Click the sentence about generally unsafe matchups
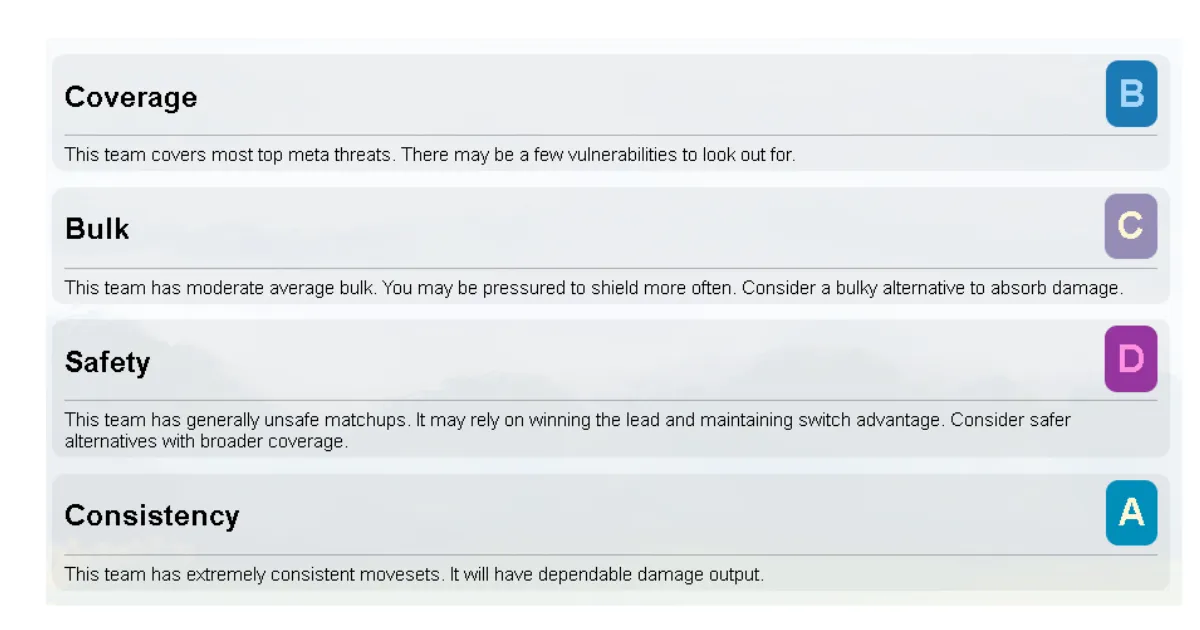Image resolution: width=1200 pixels, height=630 pixels. click(236, 420)
